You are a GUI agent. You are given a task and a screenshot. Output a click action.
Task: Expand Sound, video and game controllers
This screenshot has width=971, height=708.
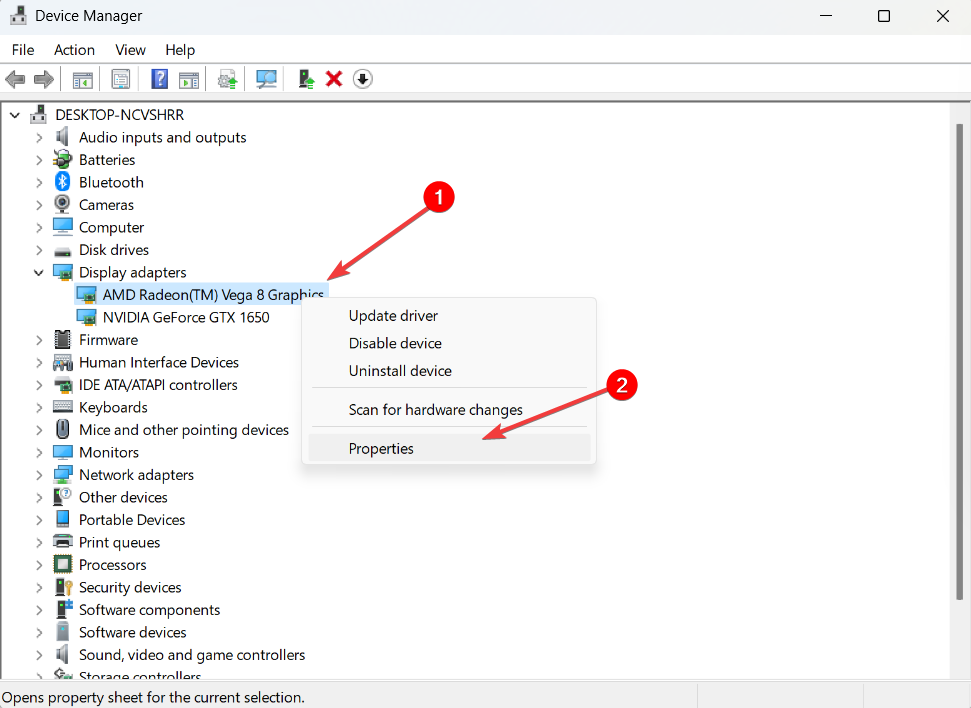pyautogui.click(x=39, y=655)
